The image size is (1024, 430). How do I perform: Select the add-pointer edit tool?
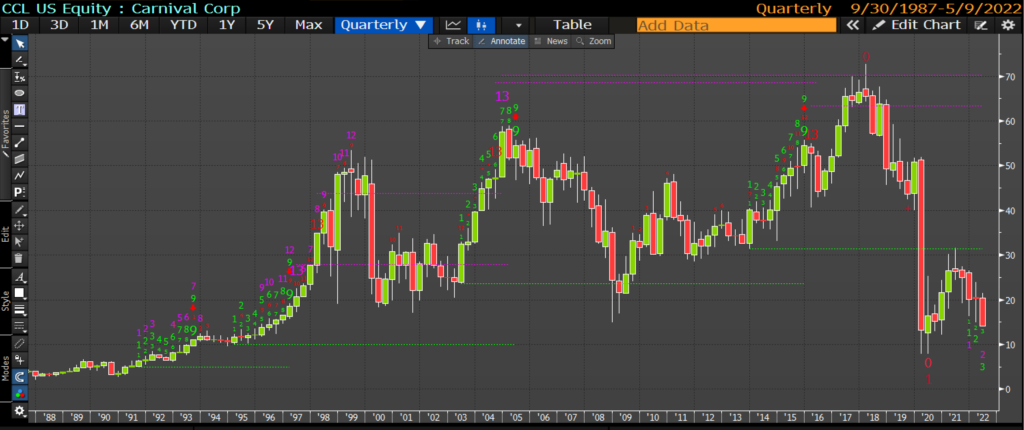[x=20, y=242]
